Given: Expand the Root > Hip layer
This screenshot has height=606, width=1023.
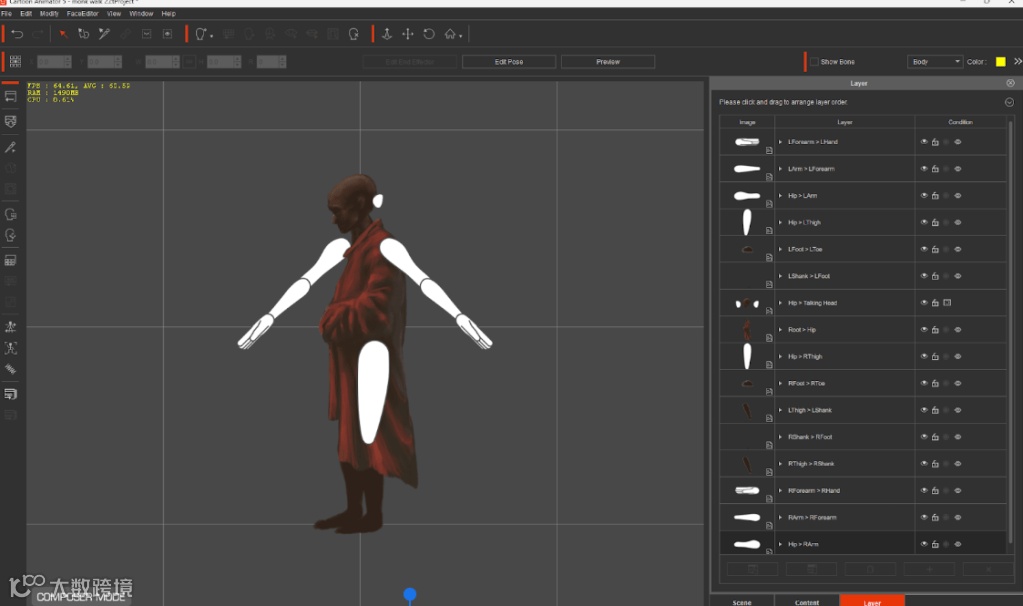Looking at the screenshot, I should [x=780, y=330].
